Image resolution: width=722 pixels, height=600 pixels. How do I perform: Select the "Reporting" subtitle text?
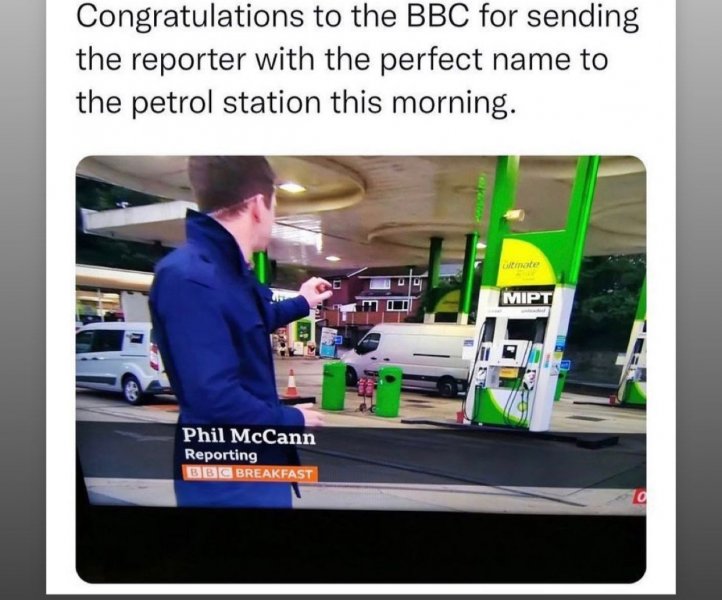221,455
